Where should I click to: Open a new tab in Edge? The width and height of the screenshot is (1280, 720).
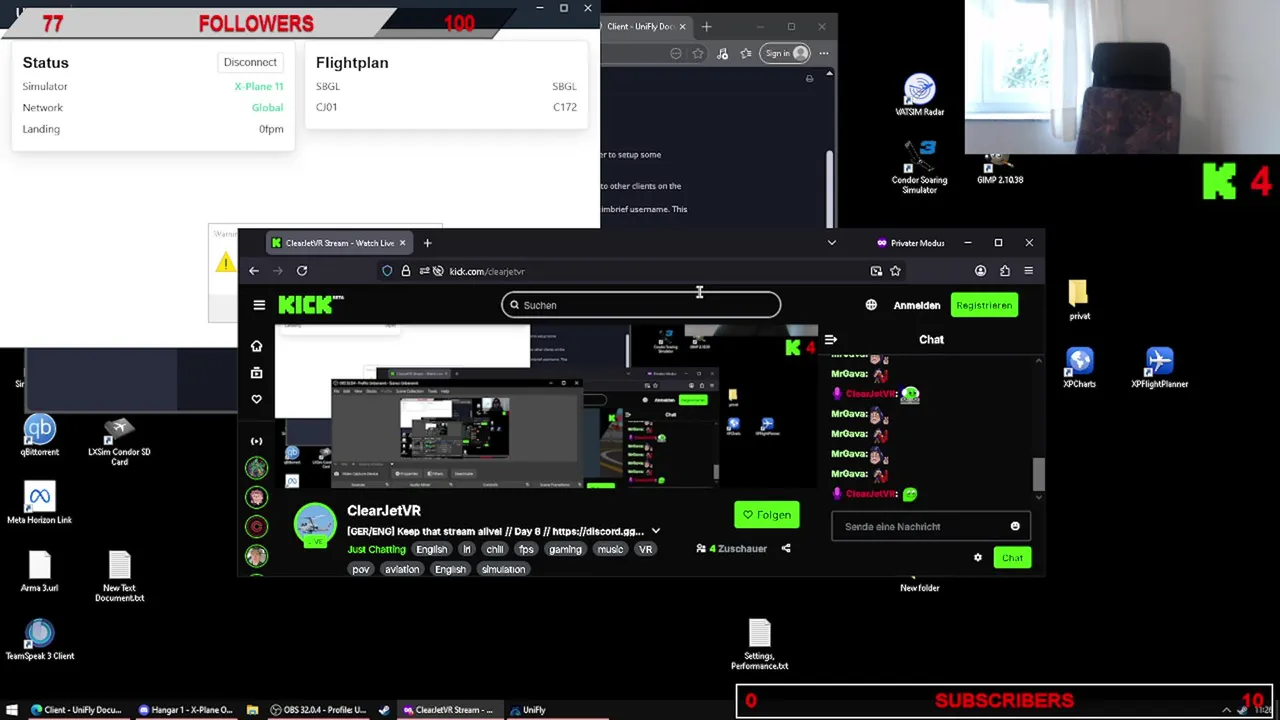706,26
